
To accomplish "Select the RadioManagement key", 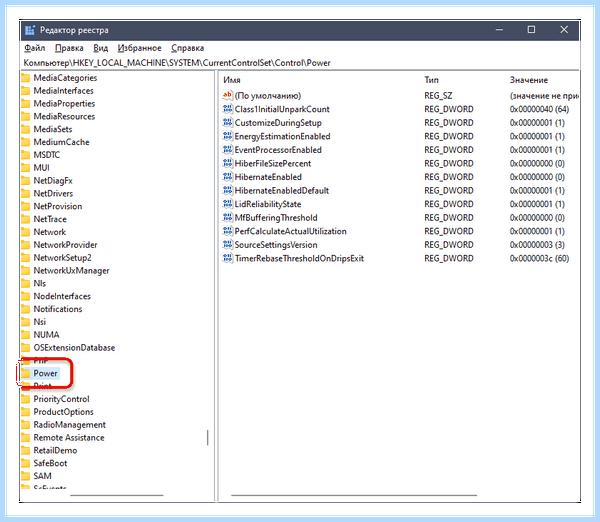I will click(x=70, y=425).
